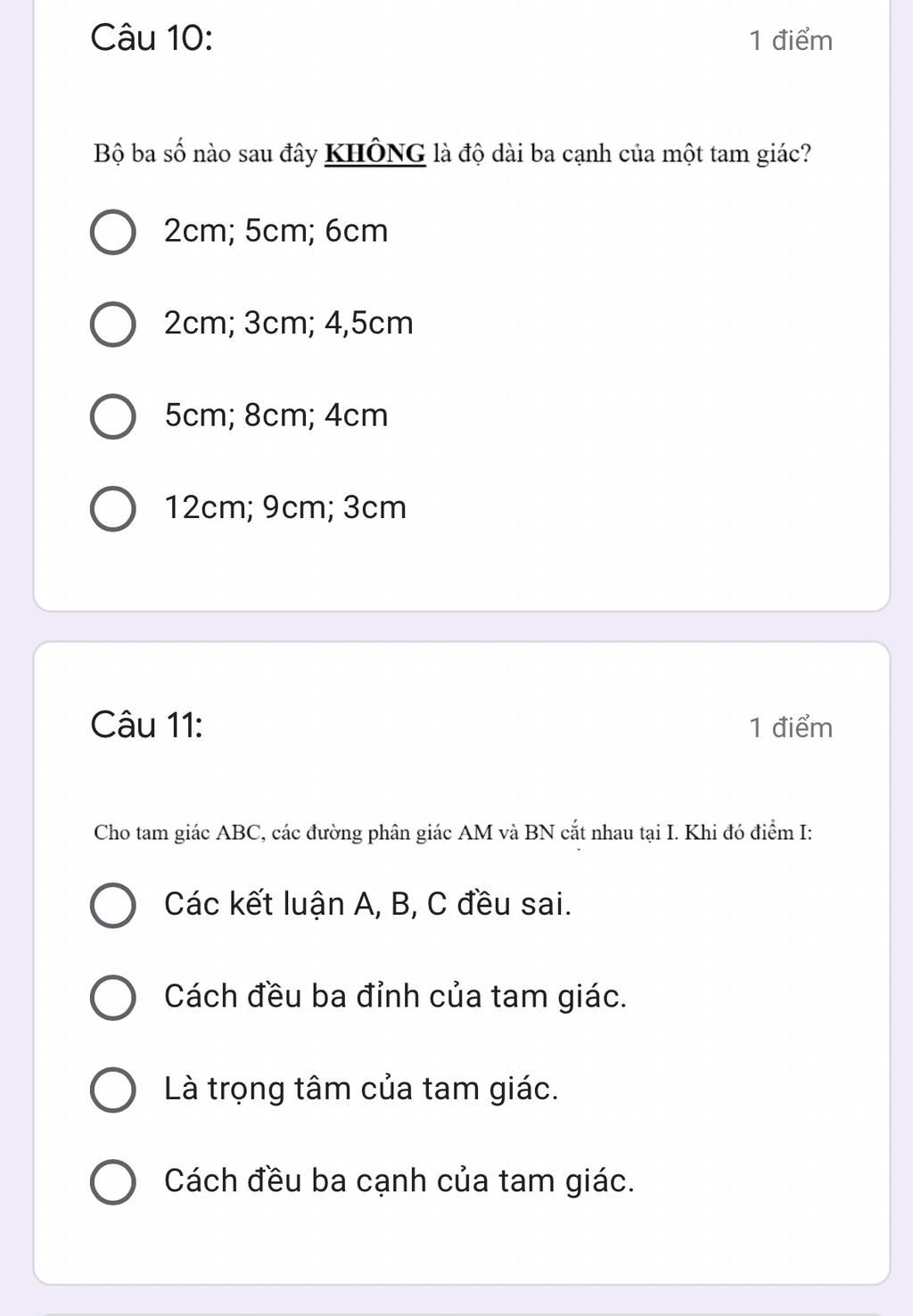Choose radio for 'Cách đều ba đỉnh của tam giác'
This screenshot has height=1316, width=913.
113,997
